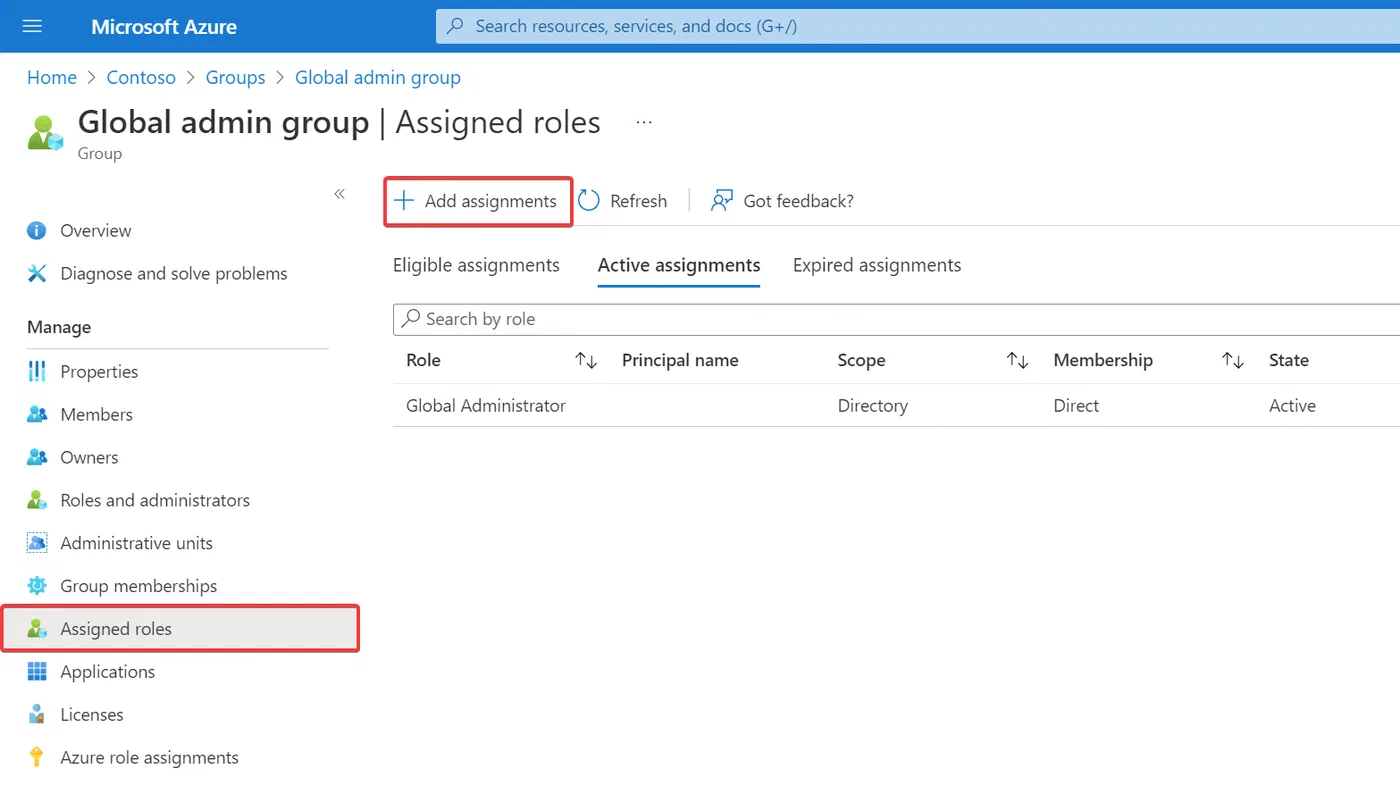Click the Active state cell
The height and width of the screenshot is (802, 1400).
pos(1292,406)
